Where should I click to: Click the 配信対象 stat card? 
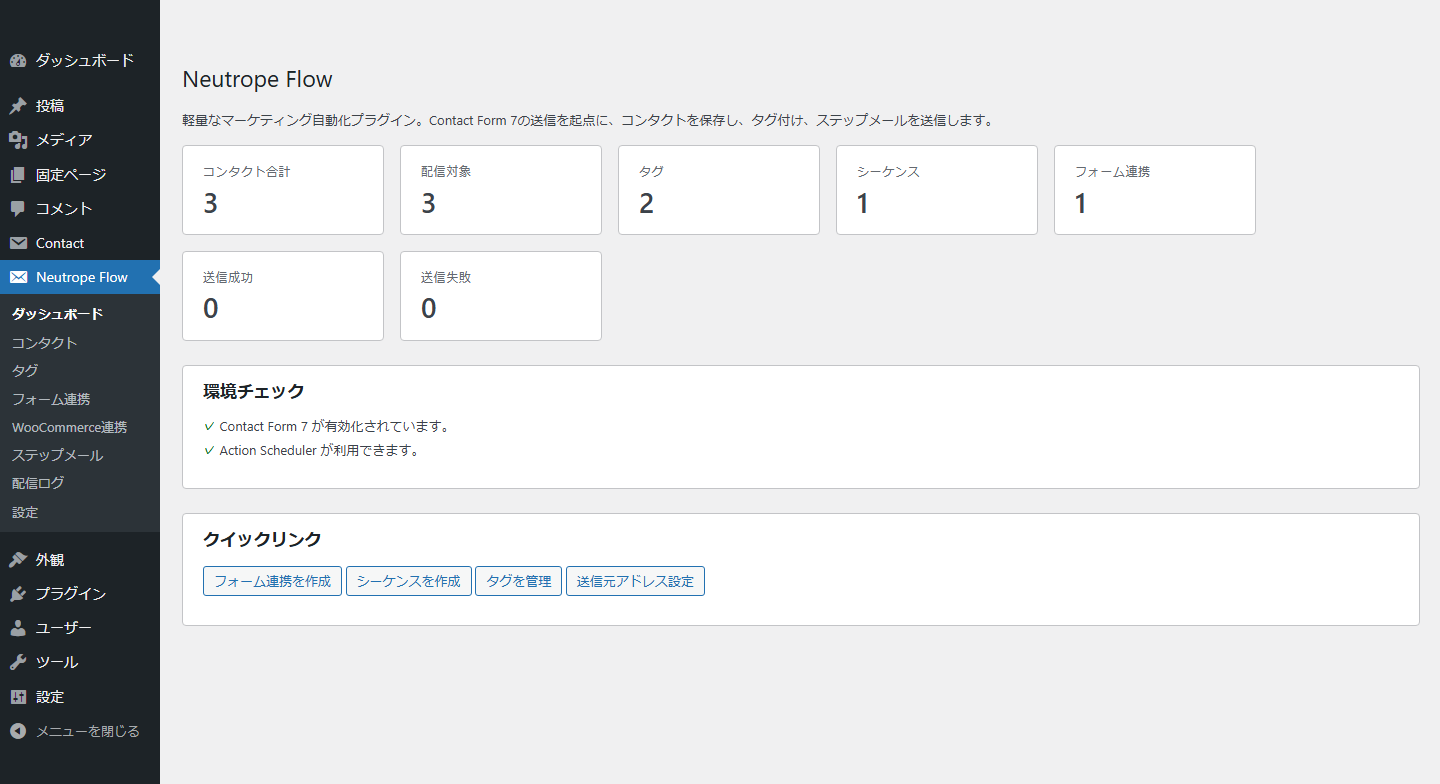[x=501, y=190]
